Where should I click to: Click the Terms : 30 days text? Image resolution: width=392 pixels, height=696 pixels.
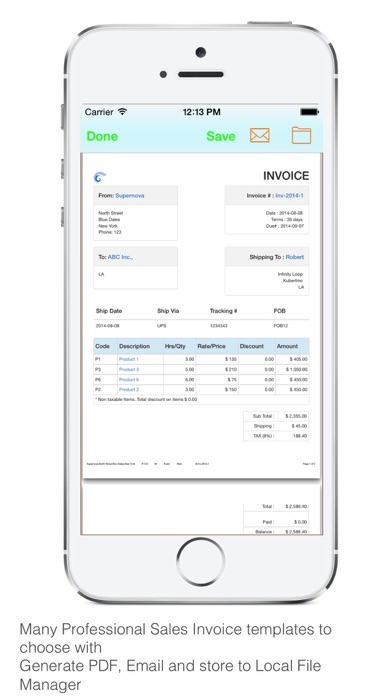tap(287, 220)
